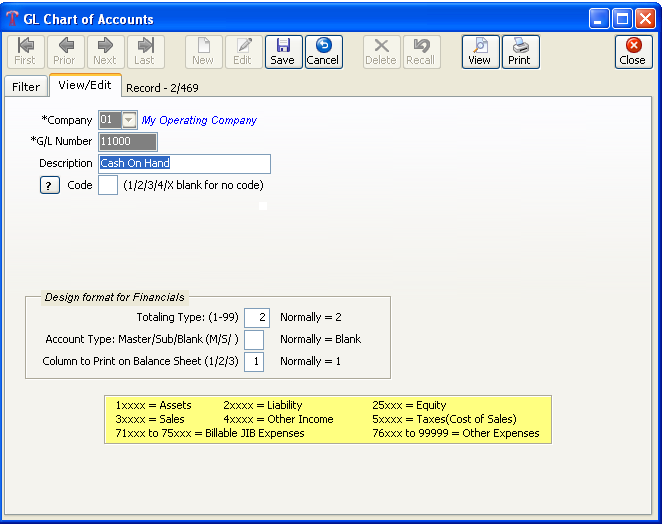Cancel the current edits

point(323,52)
